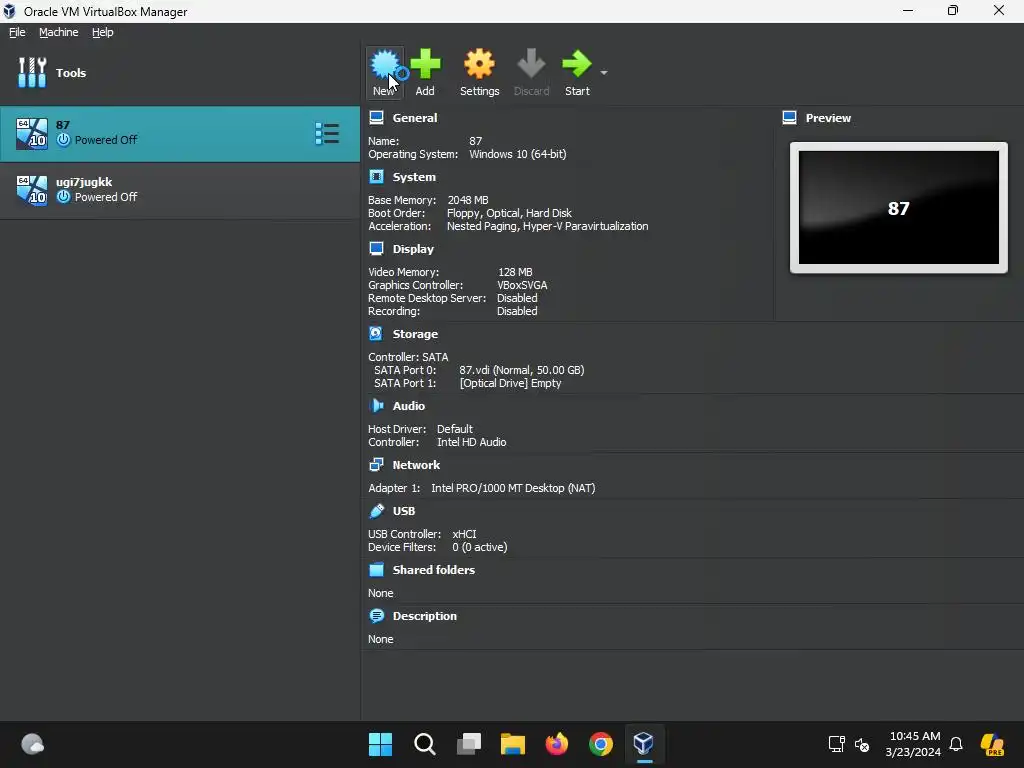Open notifications bell in system tray

(x=956, y=744)
